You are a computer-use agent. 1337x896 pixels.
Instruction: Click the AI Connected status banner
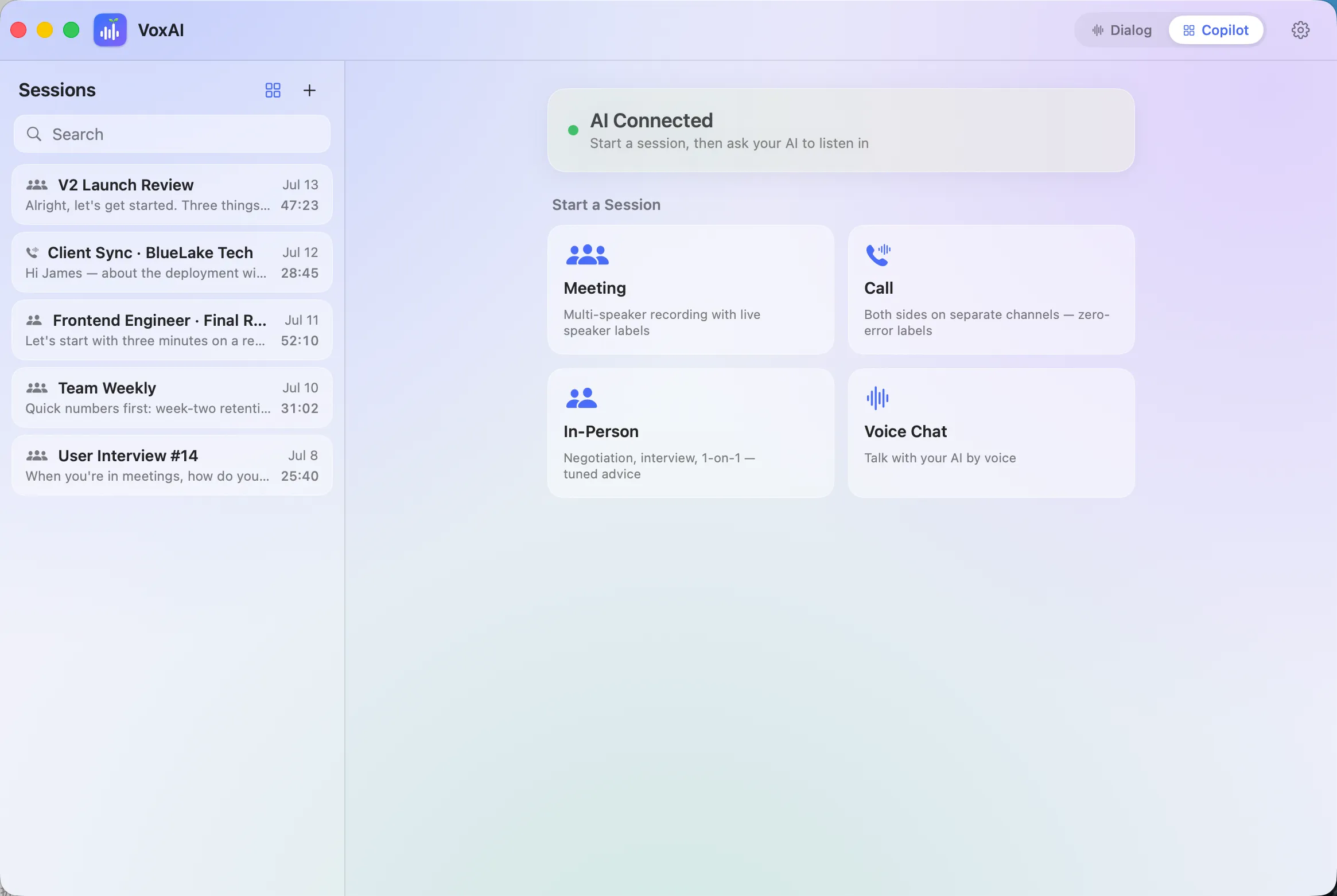click(x=841, y=130)
